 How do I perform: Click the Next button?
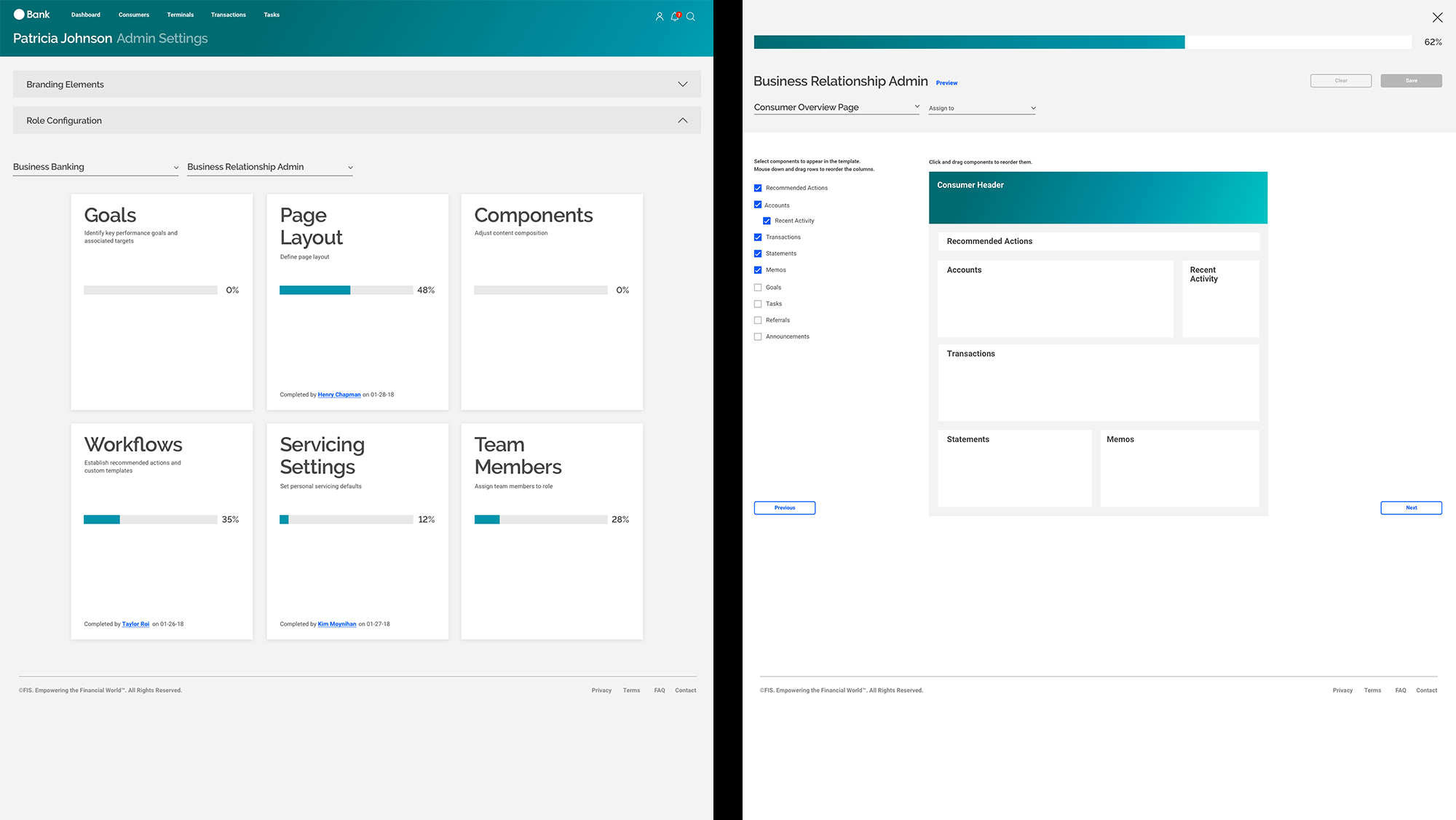tap(1410, 508)
